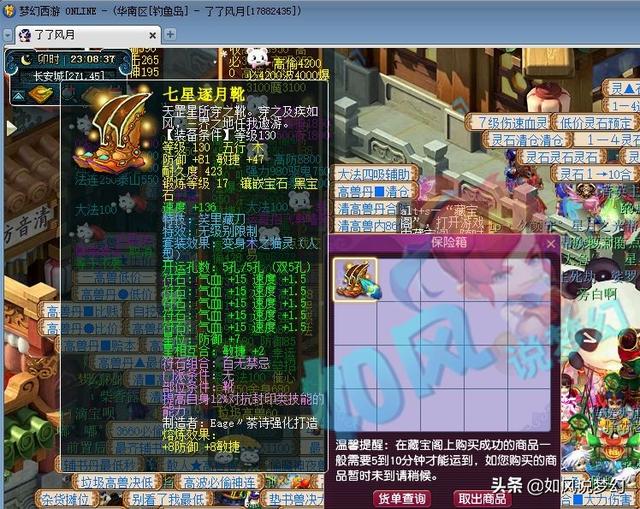Click the 长安城 location coordinates label
The height and width of the screenshot is (509, 640).
coord(69,76)
